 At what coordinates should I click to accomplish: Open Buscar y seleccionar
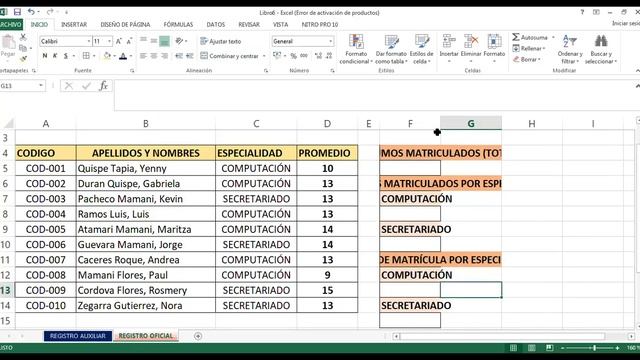pos(601,49)
